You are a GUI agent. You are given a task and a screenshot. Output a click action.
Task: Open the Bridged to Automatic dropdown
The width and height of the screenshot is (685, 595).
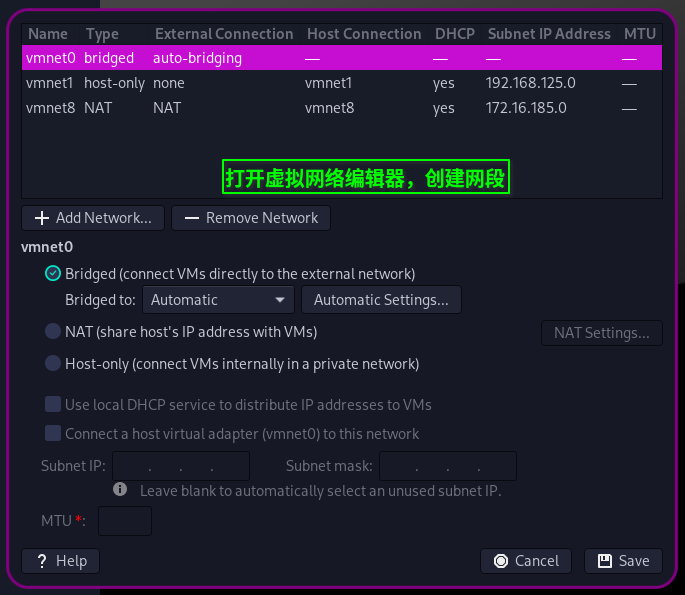(218, 300)
